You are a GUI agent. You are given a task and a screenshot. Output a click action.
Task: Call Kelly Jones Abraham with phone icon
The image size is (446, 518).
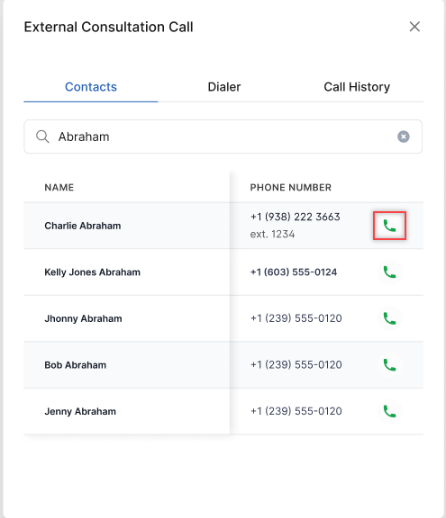pos(389,272)
